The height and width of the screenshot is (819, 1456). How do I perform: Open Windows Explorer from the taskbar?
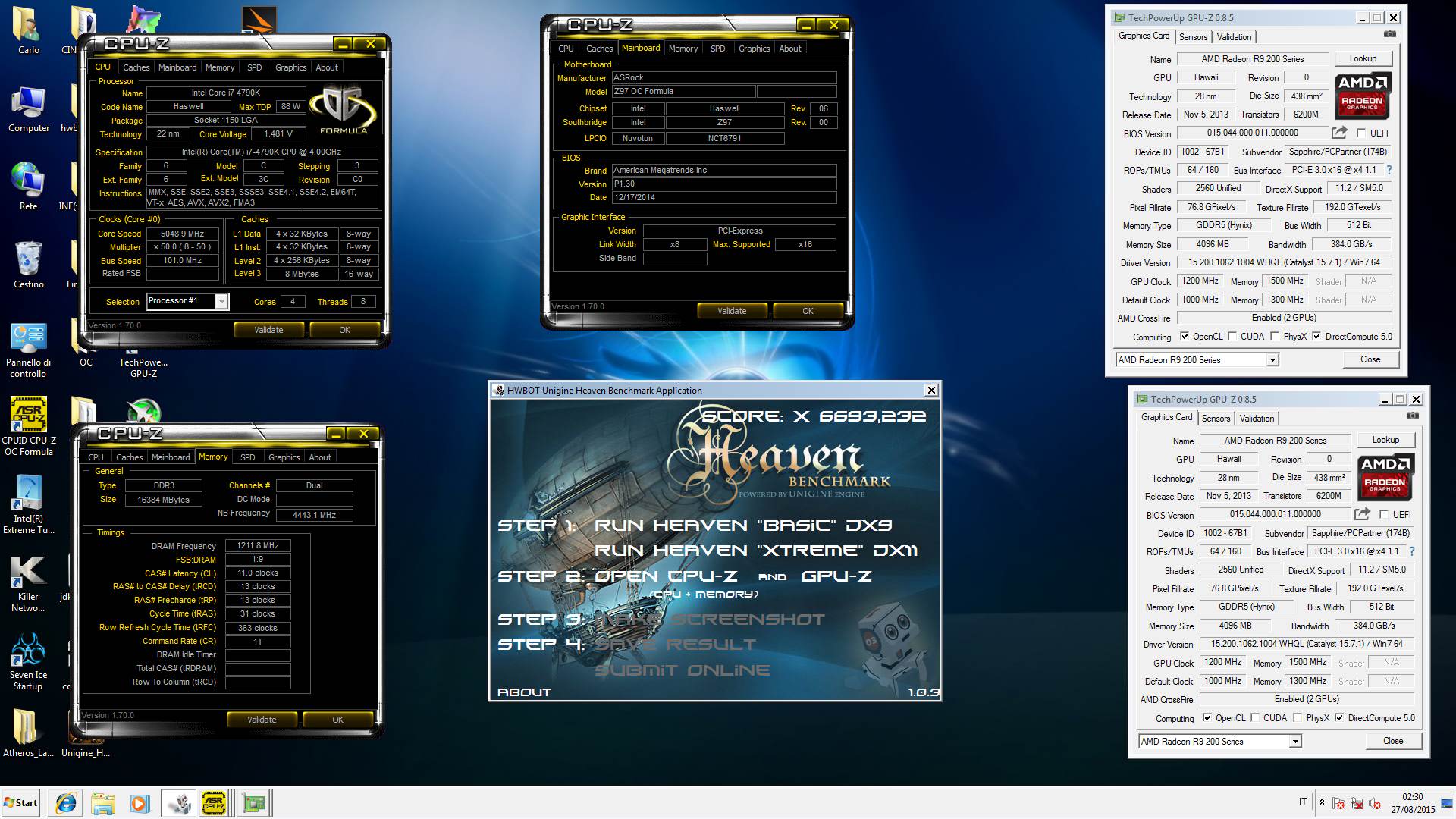tap(102, 803)
